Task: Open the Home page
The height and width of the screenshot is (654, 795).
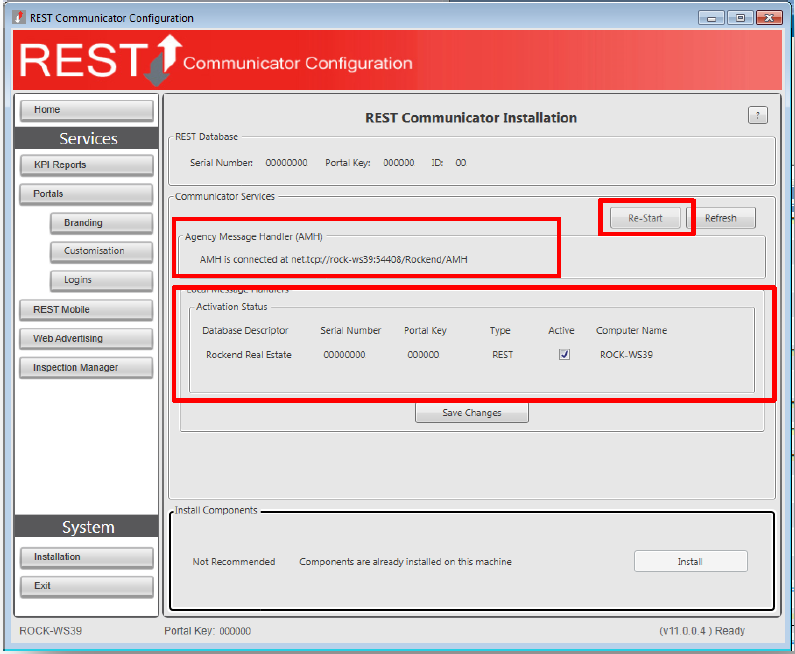Action: (x=87, y=110)
